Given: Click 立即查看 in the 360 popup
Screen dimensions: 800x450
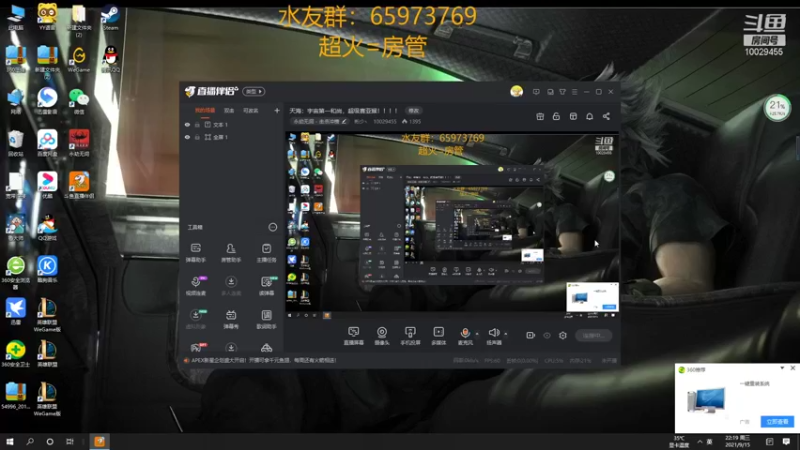Looking at the screenshot, I should pyautogui.click(x=777, y=421).
